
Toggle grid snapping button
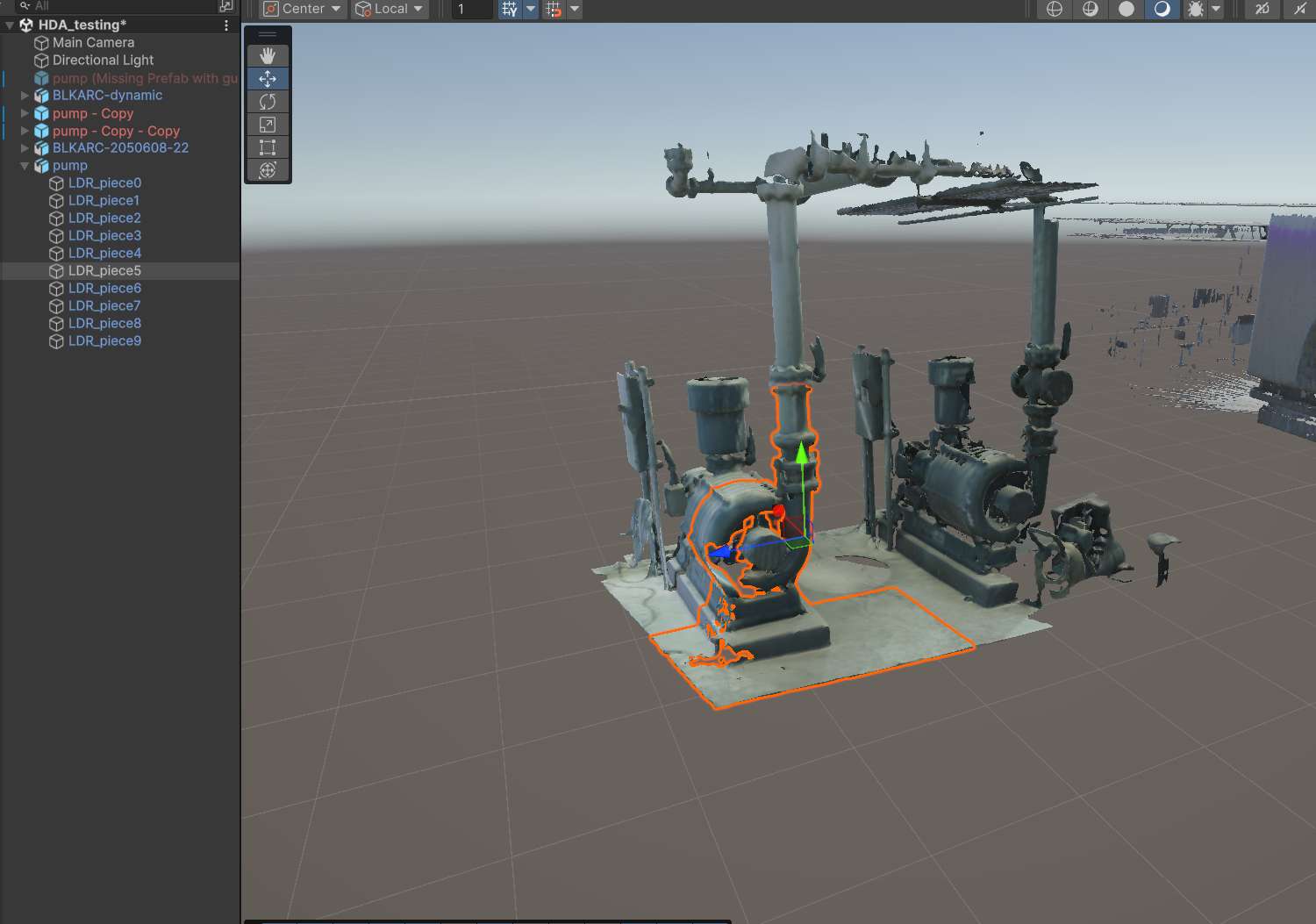click(x=509, y=9)
